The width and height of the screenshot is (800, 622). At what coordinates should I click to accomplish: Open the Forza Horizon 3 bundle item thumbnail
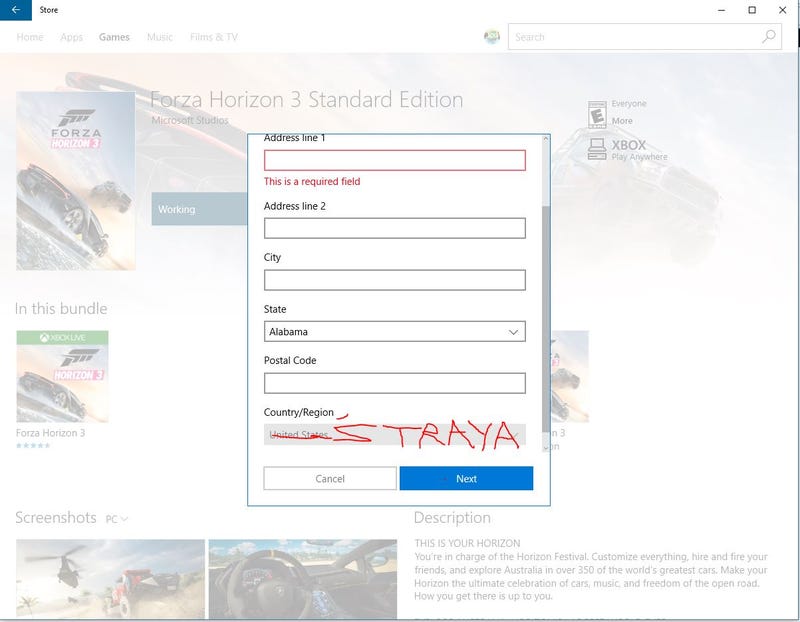62,377
